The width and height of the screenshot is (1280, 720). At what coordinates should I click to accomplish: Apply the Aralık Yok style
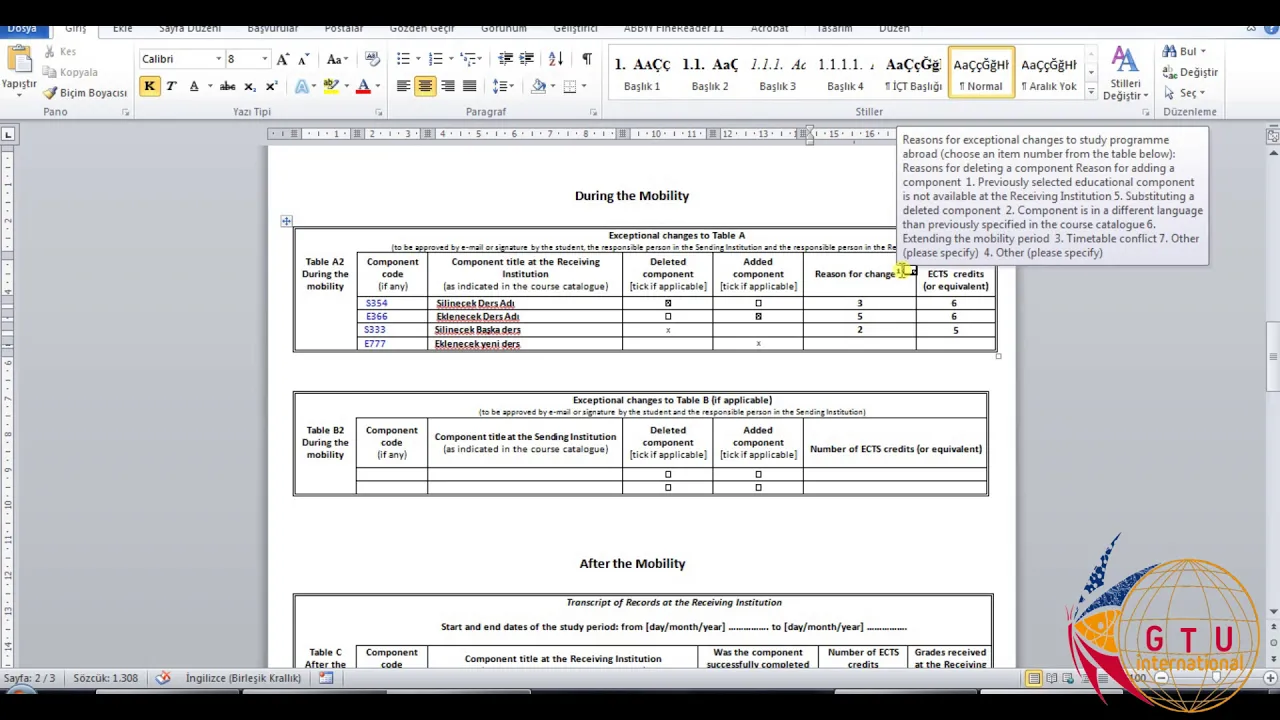pyautogui.click(x=1049, y=74)
